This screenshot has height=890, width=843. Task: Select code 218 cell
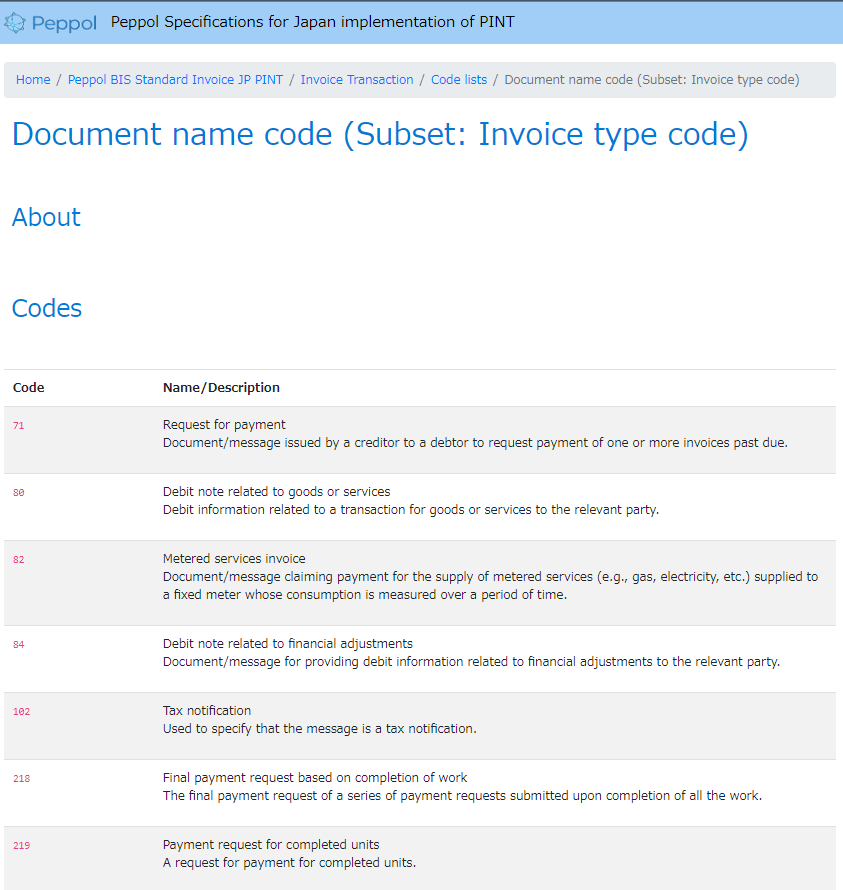pyautogui.click(x=22, y=779)
